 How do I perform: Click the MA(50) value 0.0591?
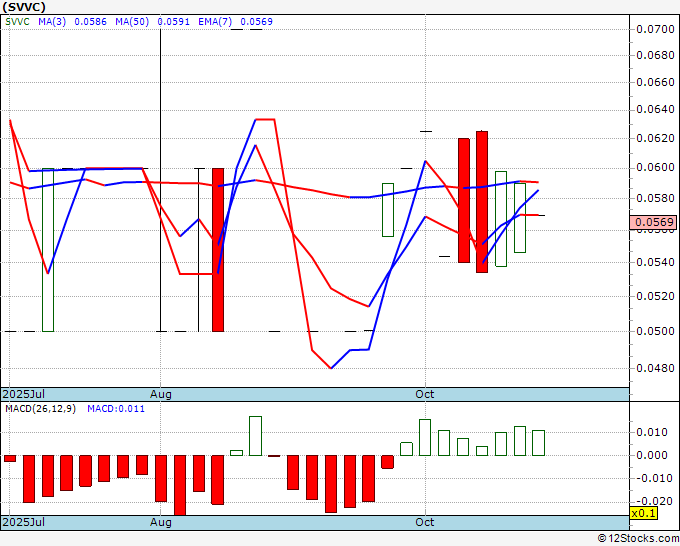(173, 22)
